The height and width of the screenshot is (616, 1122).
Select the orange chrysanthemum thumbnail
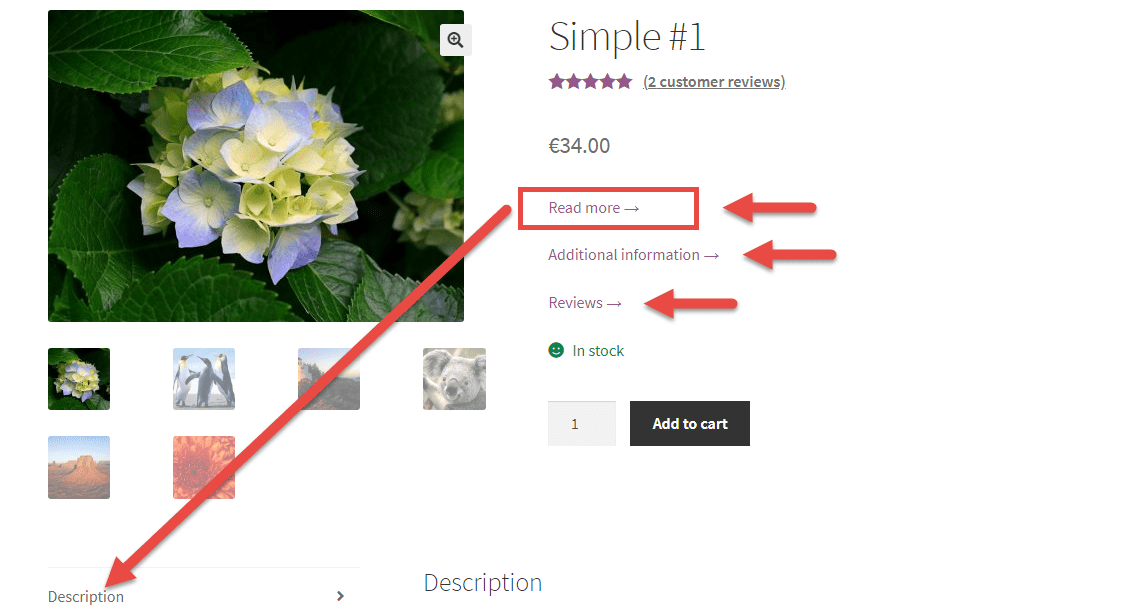point(204,467)
